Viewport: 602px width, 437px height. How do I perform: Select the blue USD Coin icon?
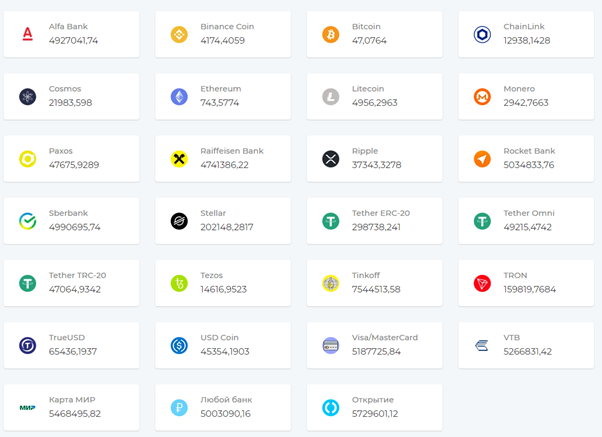179,345
